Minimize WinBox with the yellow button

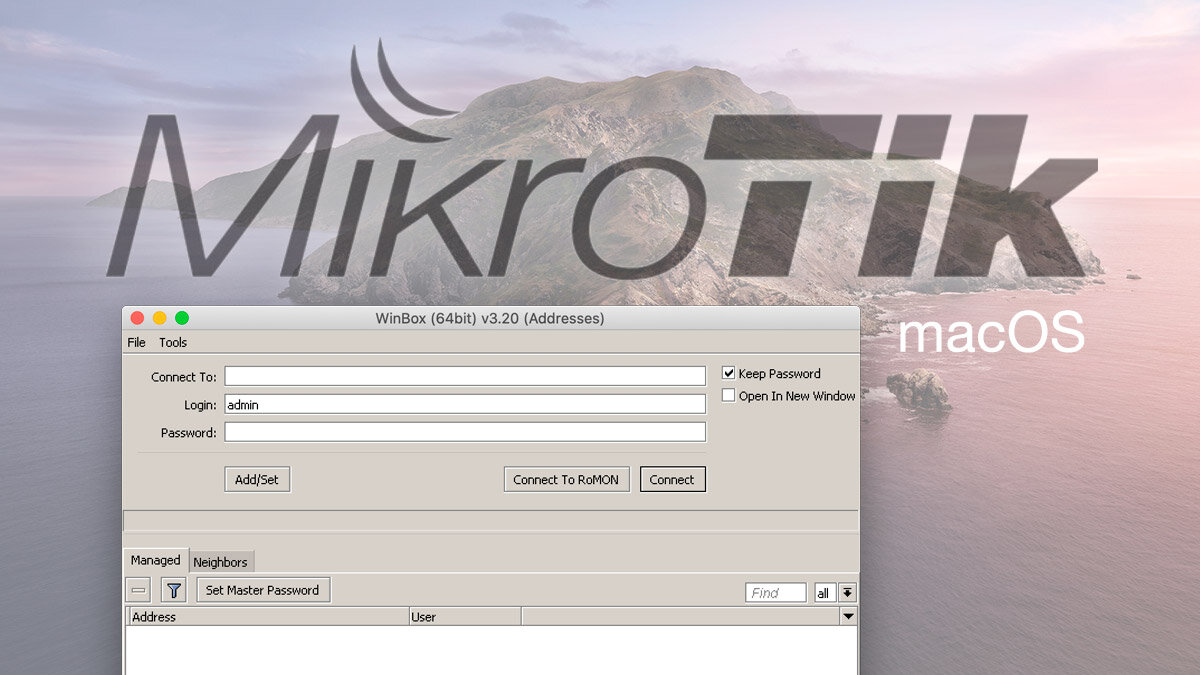click(159, 318)
